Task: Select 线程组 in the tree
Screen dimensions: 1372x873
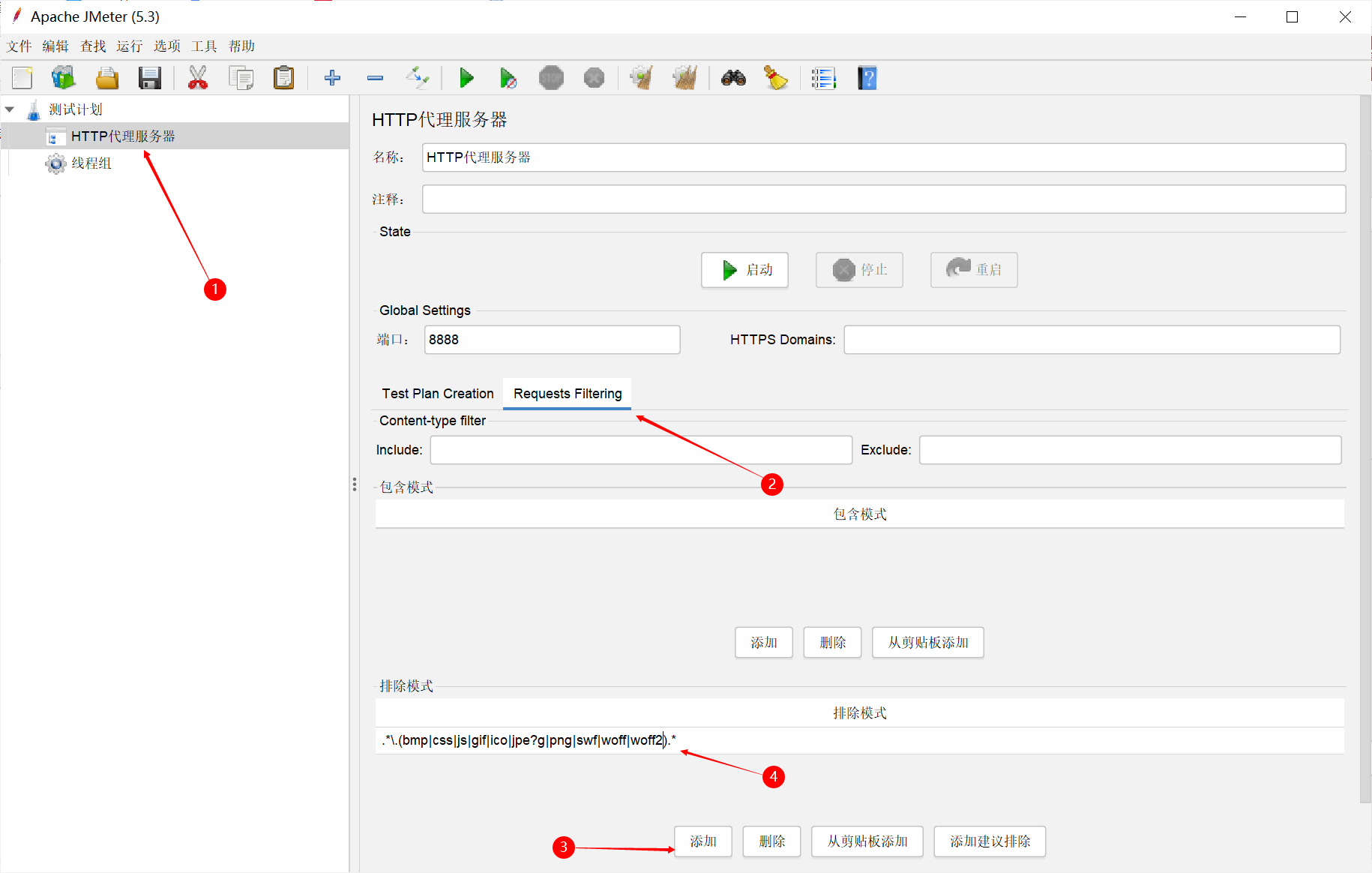Action: click(x=91, y=163)
